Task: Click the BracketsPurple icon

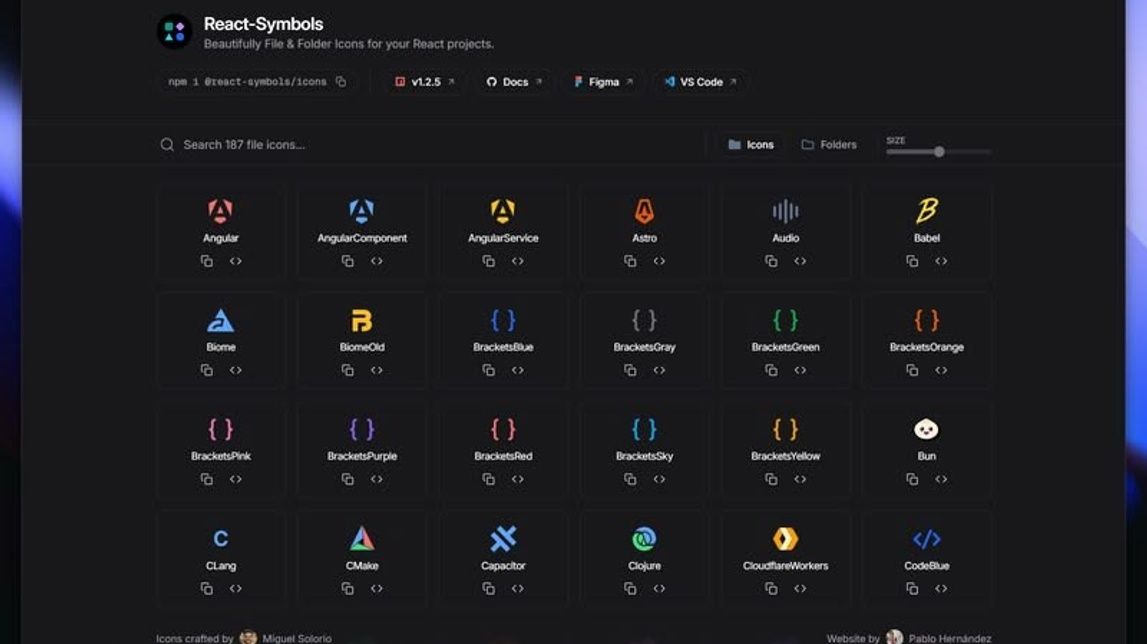Action: pyautogui.click(x=361, y=429)
